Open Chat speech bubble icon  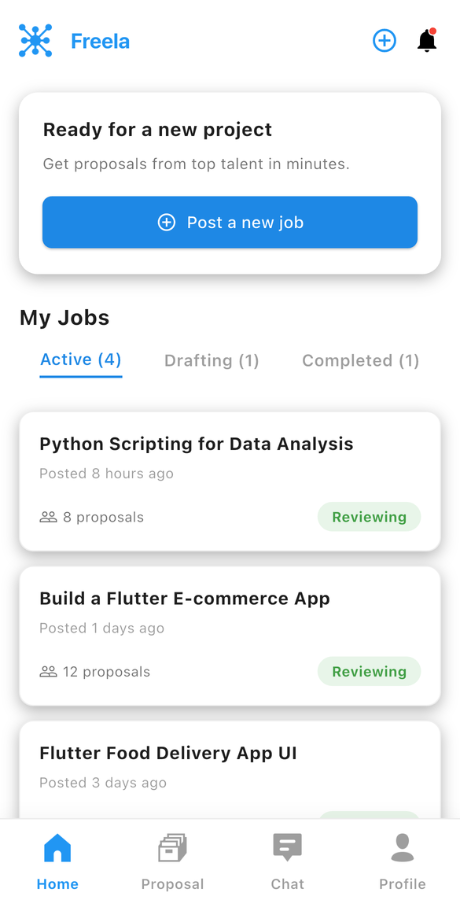287,848
